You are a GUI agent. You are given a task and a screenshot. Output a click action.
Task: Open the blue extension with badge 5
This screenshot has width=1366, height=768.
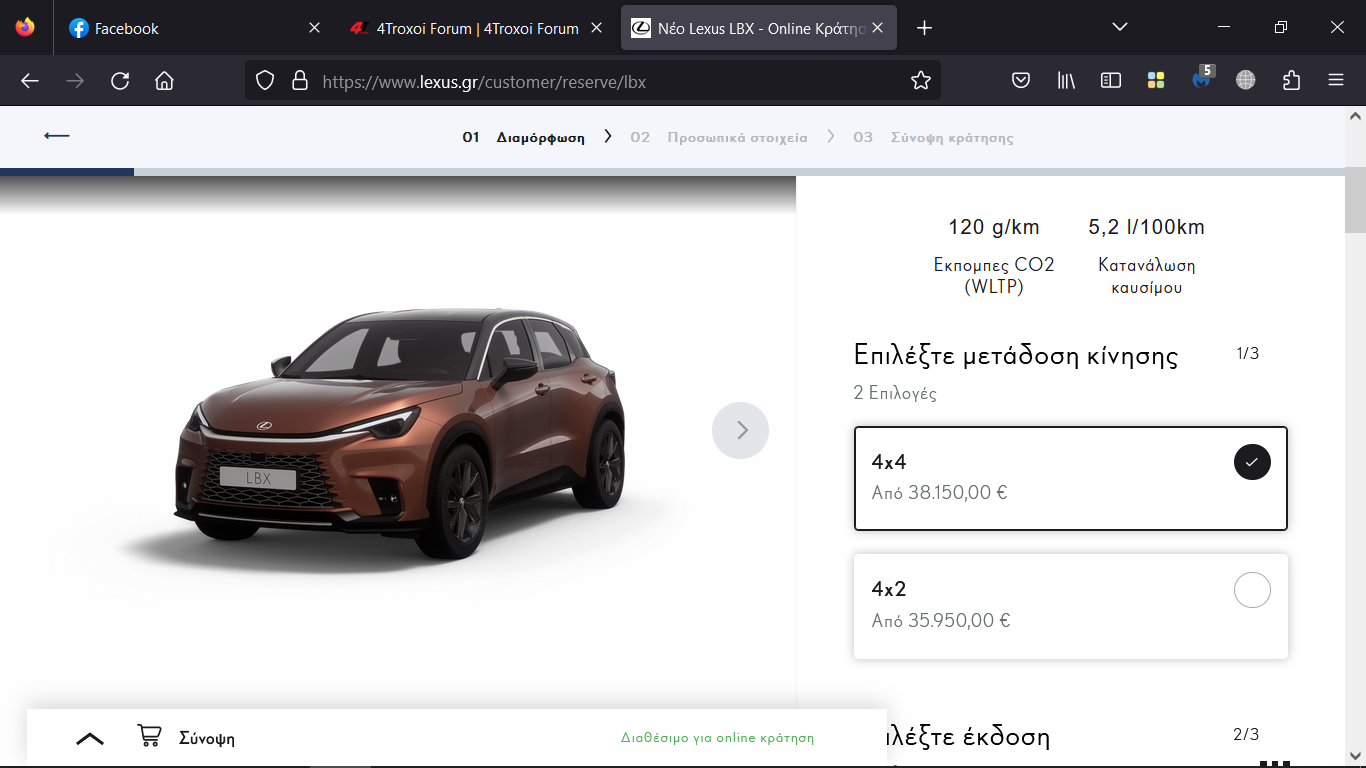point(1202,79)
